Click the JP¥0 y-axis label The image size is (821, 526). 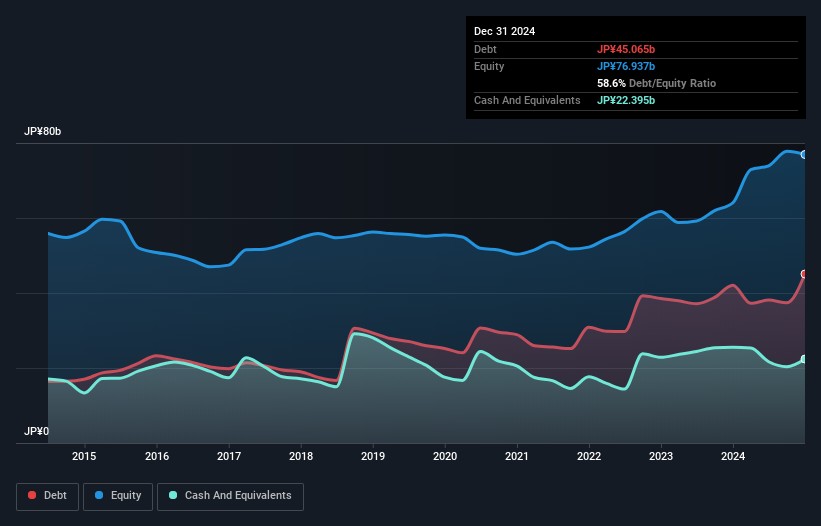pyautogui.click(x=37, y=432)
